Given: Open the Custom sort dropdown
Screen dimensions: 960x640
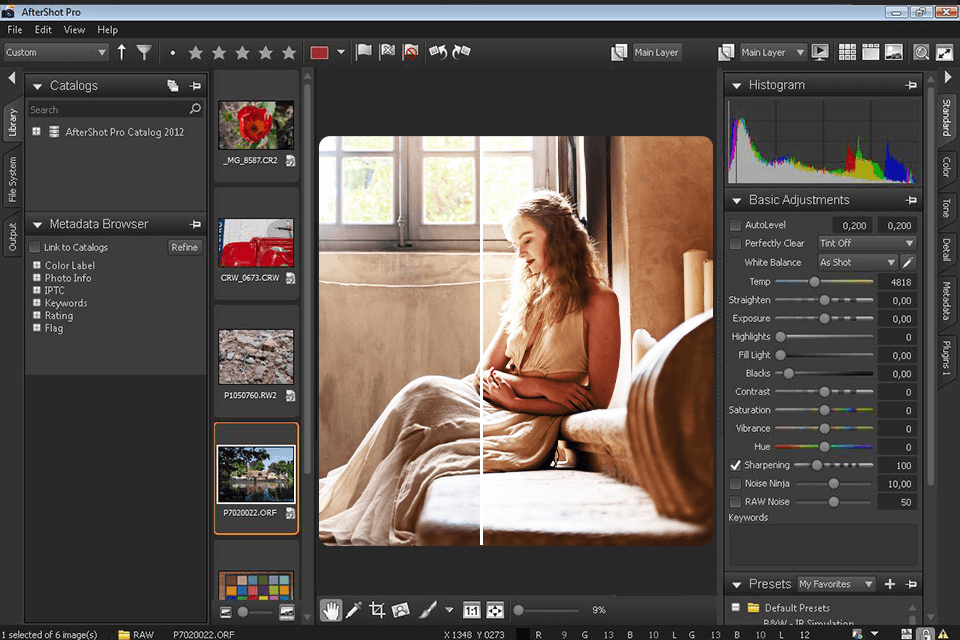Looking at the screenshot, I should [56, 52].
